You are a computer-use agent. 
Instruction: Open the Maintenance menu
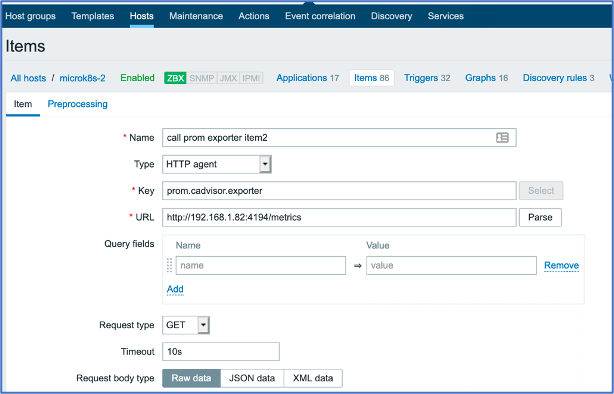tap(196, 16)
